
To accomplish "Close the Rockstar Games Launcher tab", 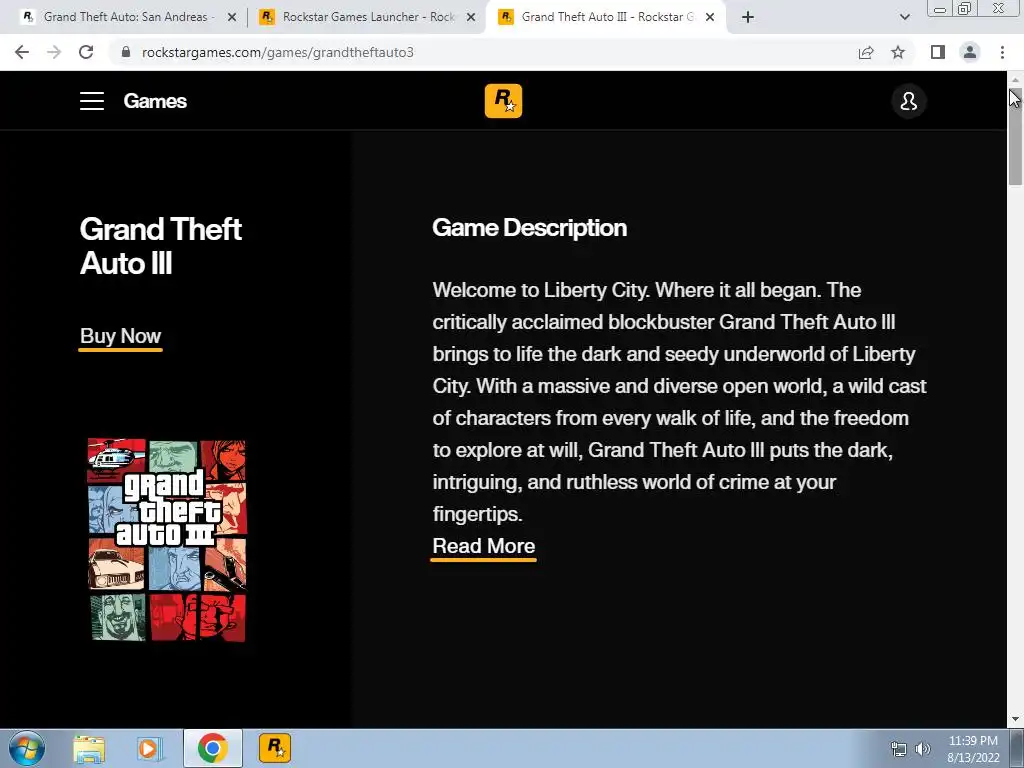I will [471, 17].
